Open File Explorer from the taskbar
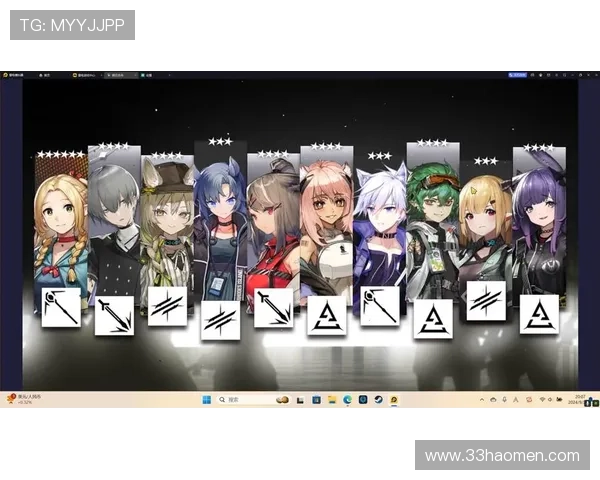 (331, 399)
